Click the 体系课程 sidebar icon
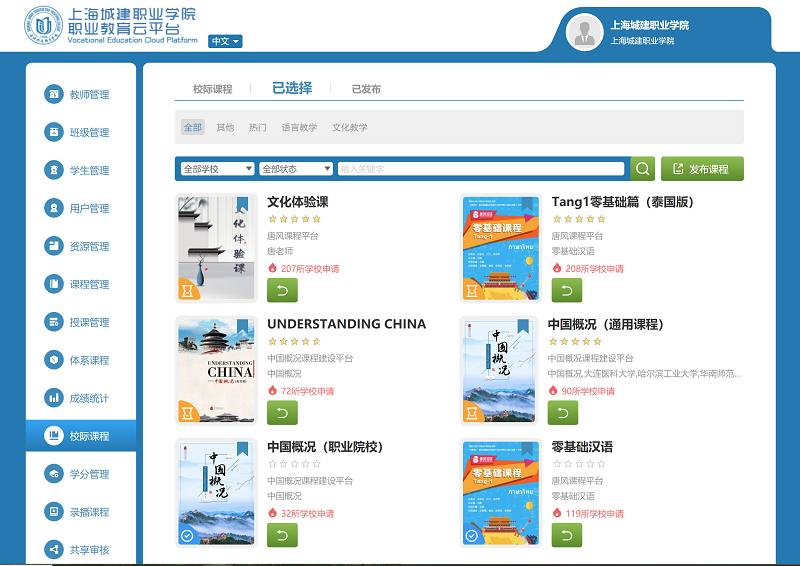The image size is (800, 566). (54, 360)
